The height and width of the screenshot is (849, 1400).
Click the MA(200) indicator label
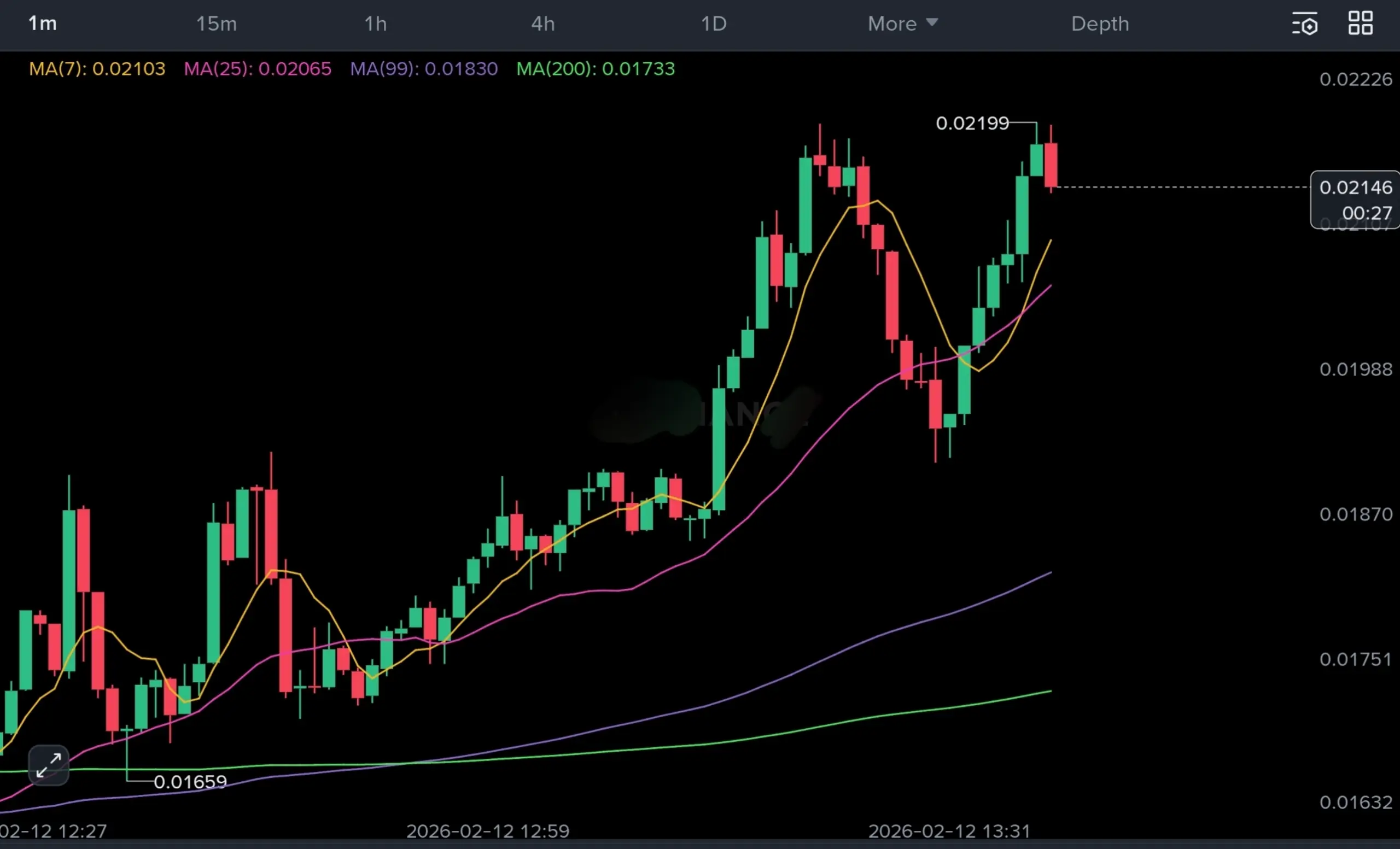coord(596,69)
